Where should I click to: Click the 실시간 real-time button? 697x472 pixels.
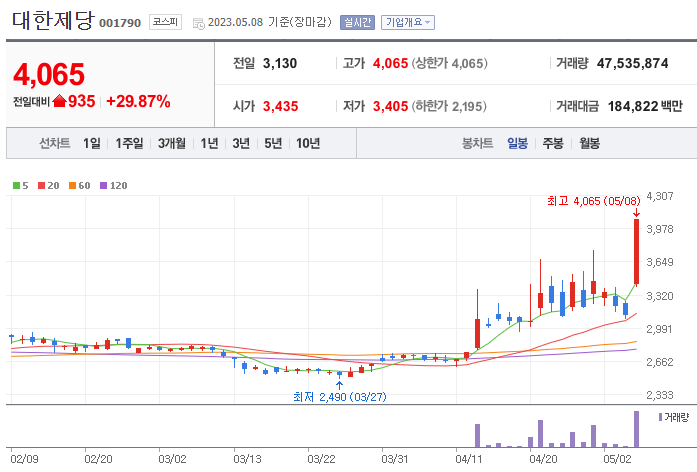click(x=357, y=22)
